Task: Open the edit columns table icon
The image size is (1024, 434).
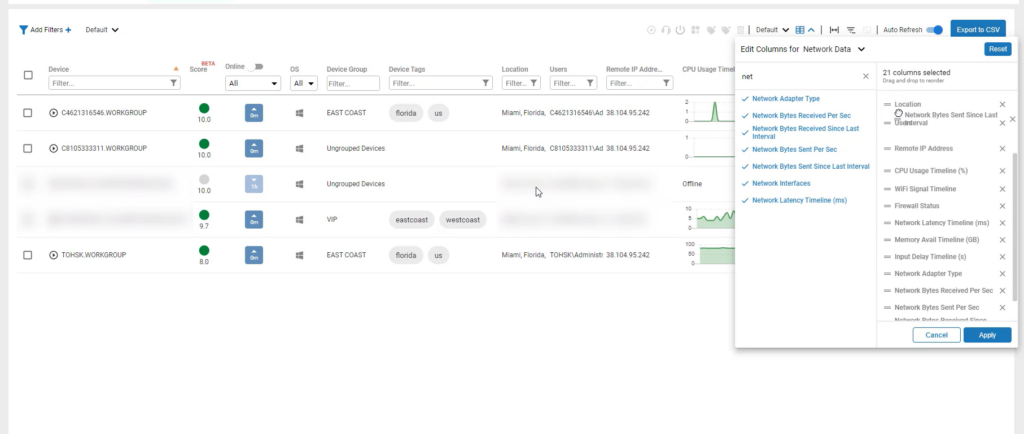Action: click(798, 30)
